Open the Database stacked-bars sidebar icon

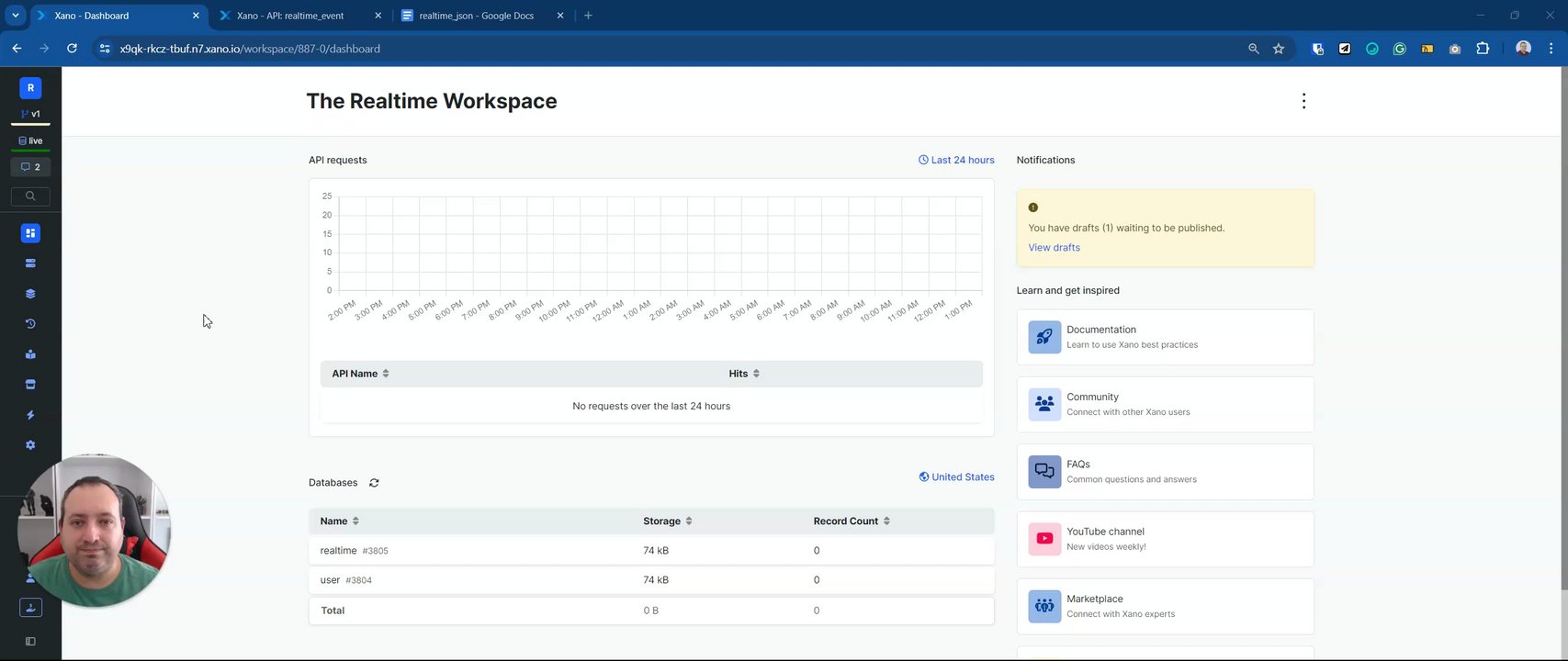click(30, 263)
